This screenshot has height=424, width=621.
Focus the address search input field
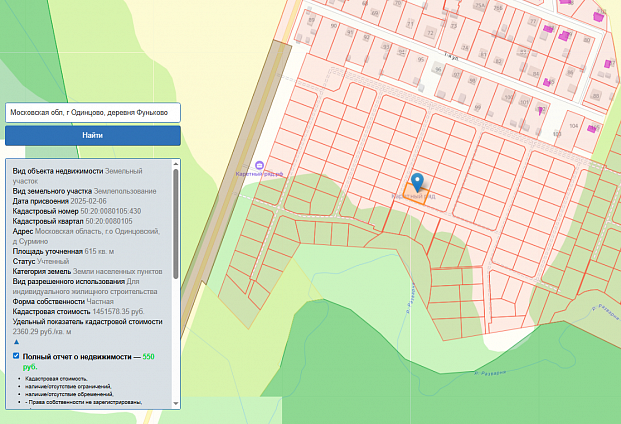[x=93, y=112]
